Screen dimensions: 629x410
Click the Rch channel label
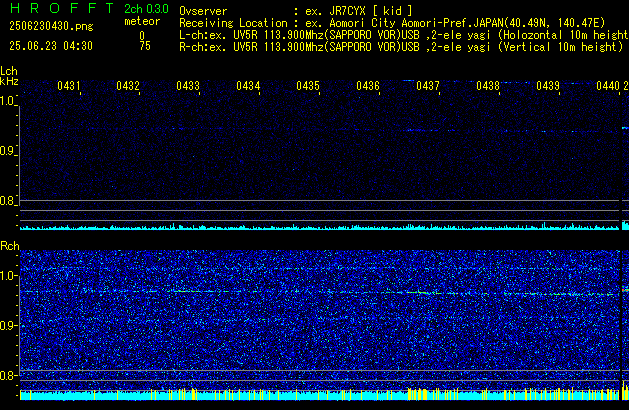coord(10,246)
